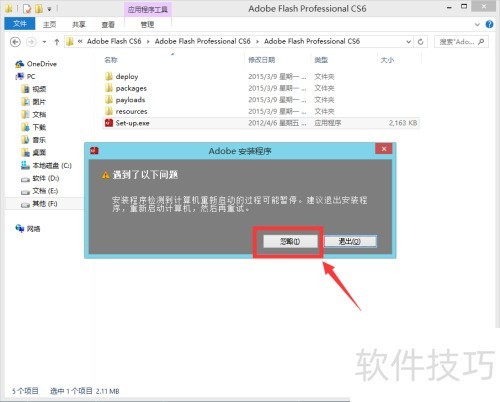Open the 视频 (Videos) folder in sidebar
The width and height of the screenshot is (500, 402).
pyautogui.click(x=39, y=89)
